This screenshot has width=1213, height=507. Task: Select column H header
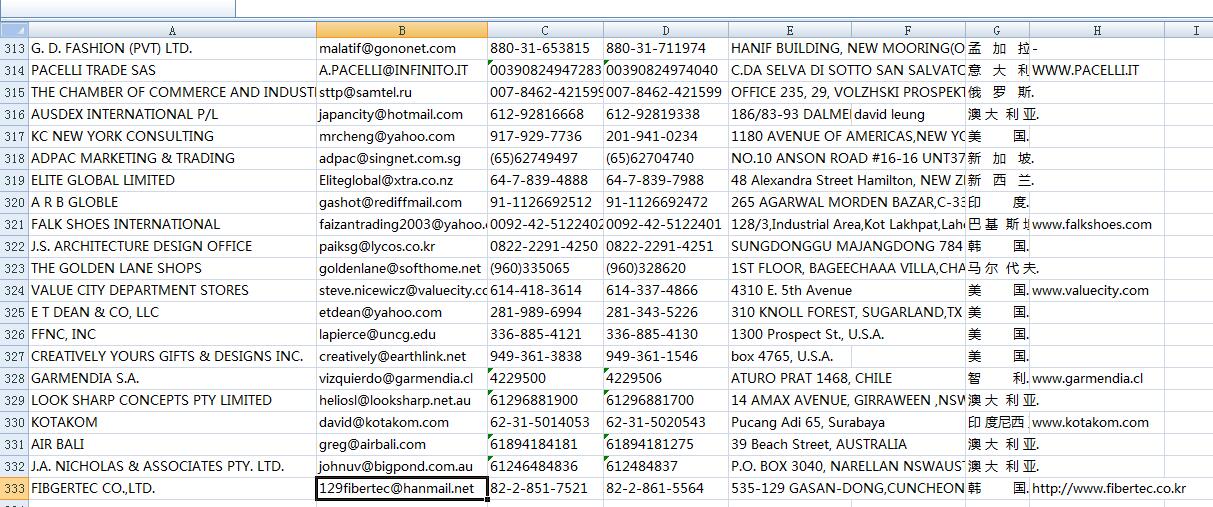[x=1097, y=30]
